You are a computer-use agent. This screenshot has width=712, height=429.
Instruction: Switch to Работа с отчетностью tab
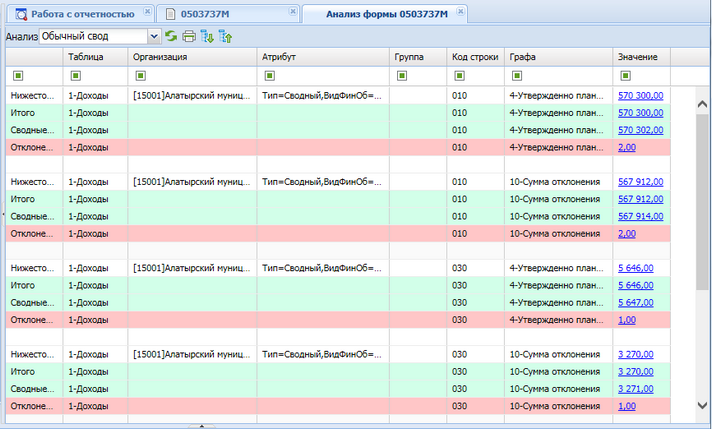tap(83, 14)
